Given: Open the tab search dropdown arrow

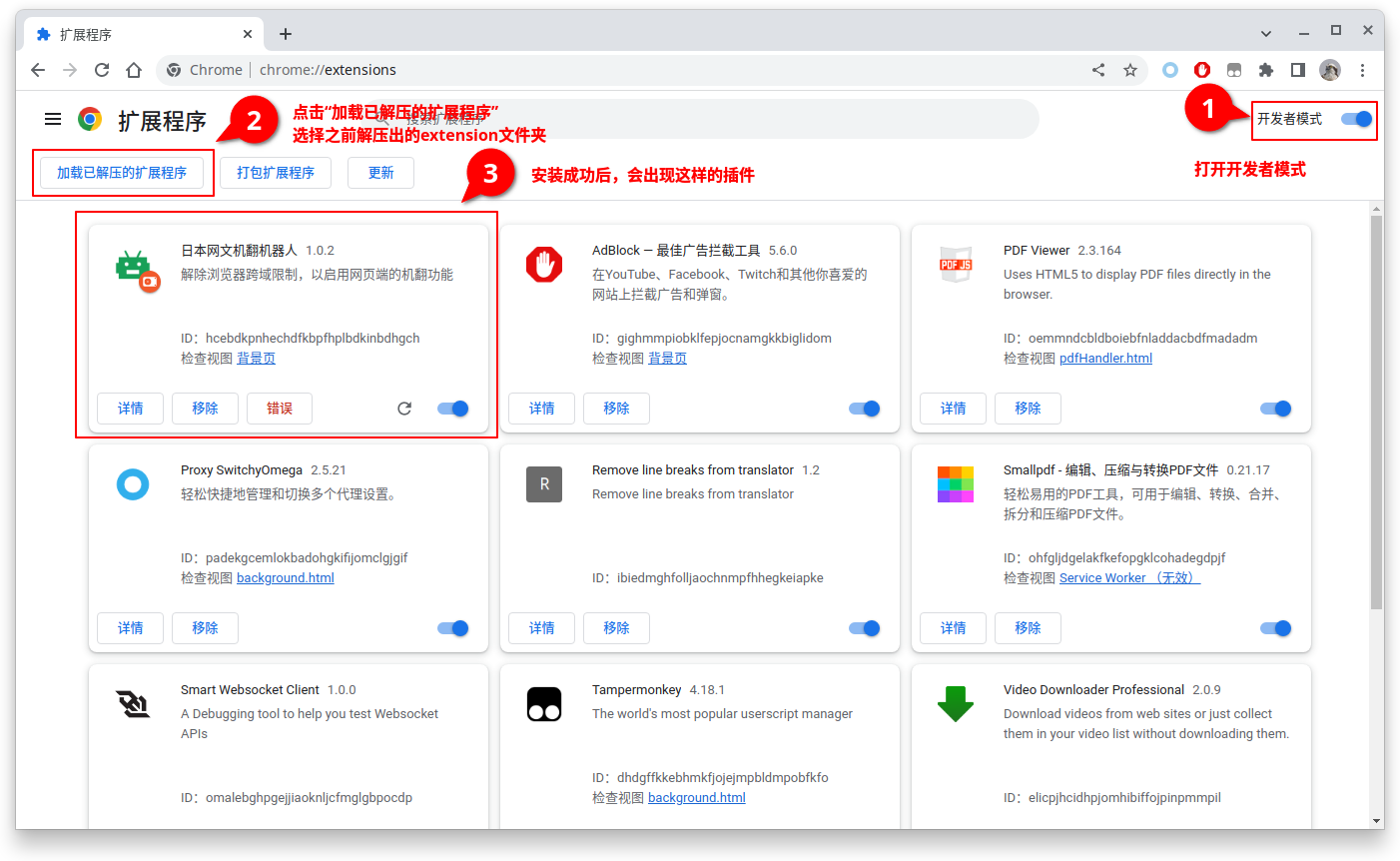Looking at the screenshot, I should [1266, 33].
